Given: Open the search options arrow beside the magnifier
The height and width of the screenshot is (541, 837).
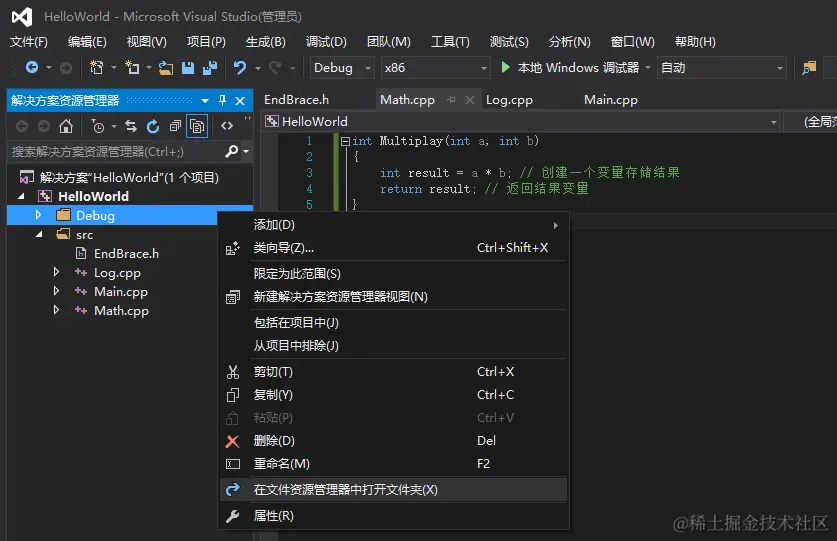Looking at the screenshot, I should 246,152.
